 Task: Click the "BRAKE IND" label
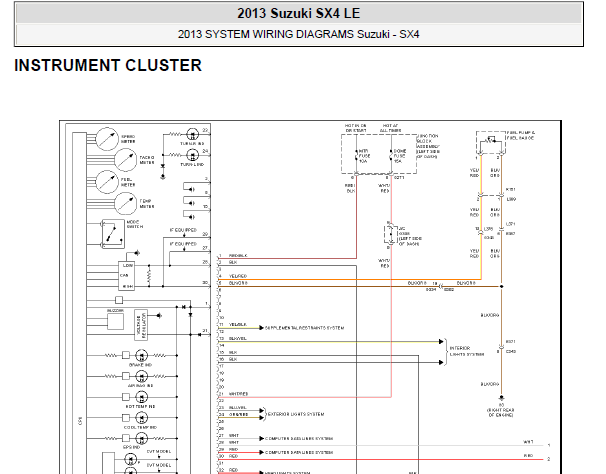(x=140, y=365)
